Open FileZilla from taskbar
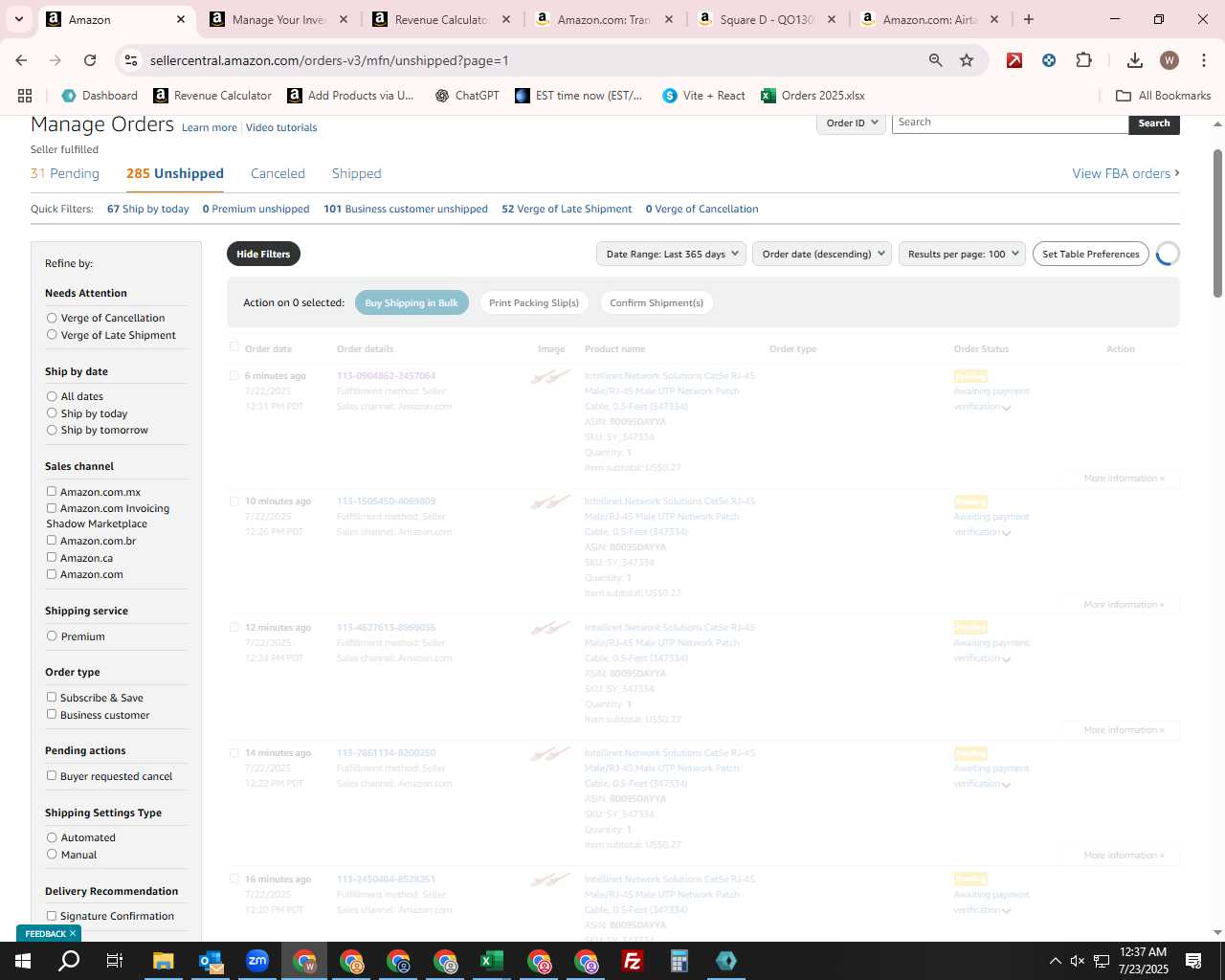The width and height of the screenshot is (1225, 980). (633, 961)
